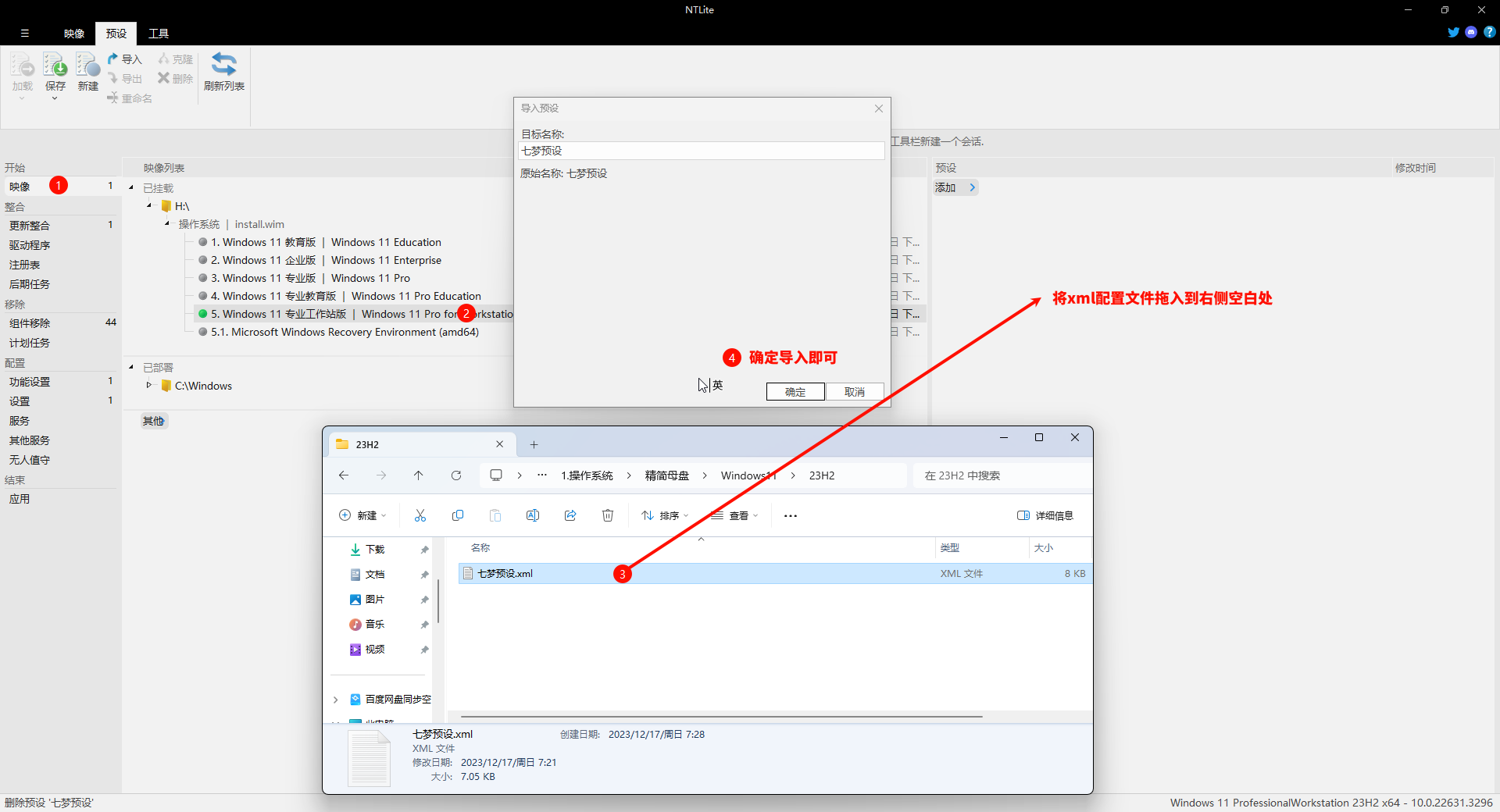Collapse the 已挂载 tree group
Image resolution: width=1500 pixels, height=812 pixels.
coord(131,188)
